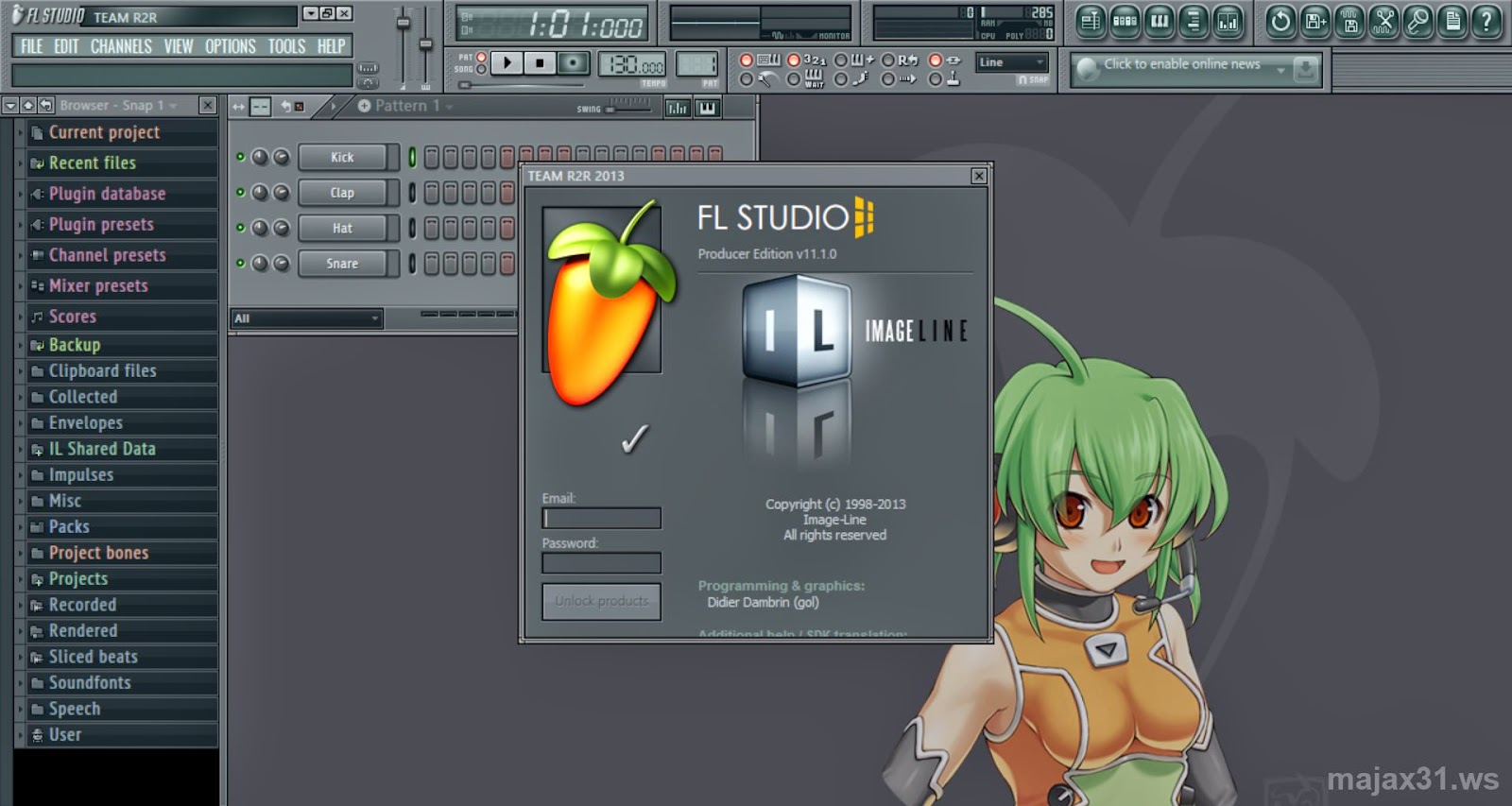Open the CHANNELS menu

click(121, 46)
